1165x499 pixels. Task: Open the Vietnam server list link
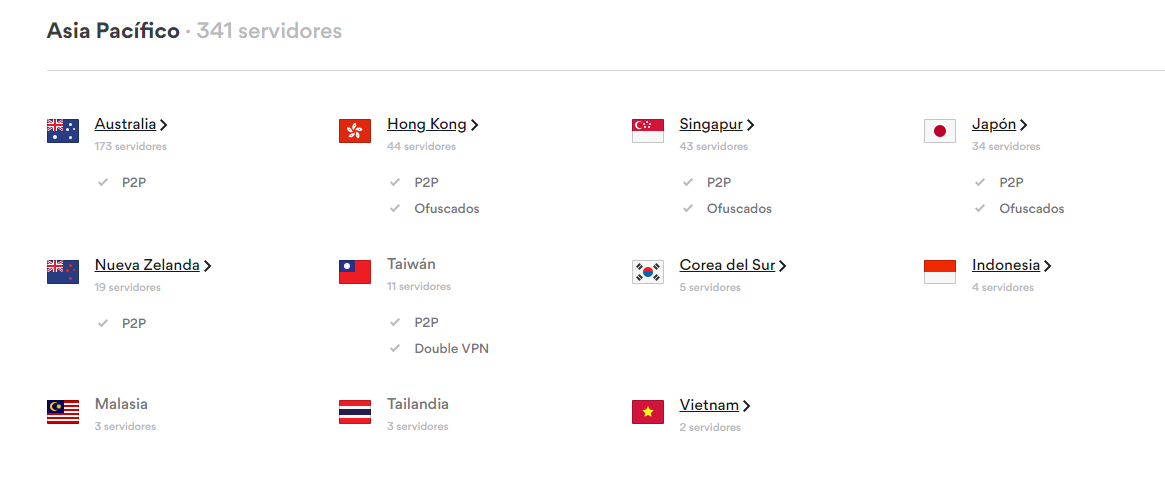coord(709,405)
